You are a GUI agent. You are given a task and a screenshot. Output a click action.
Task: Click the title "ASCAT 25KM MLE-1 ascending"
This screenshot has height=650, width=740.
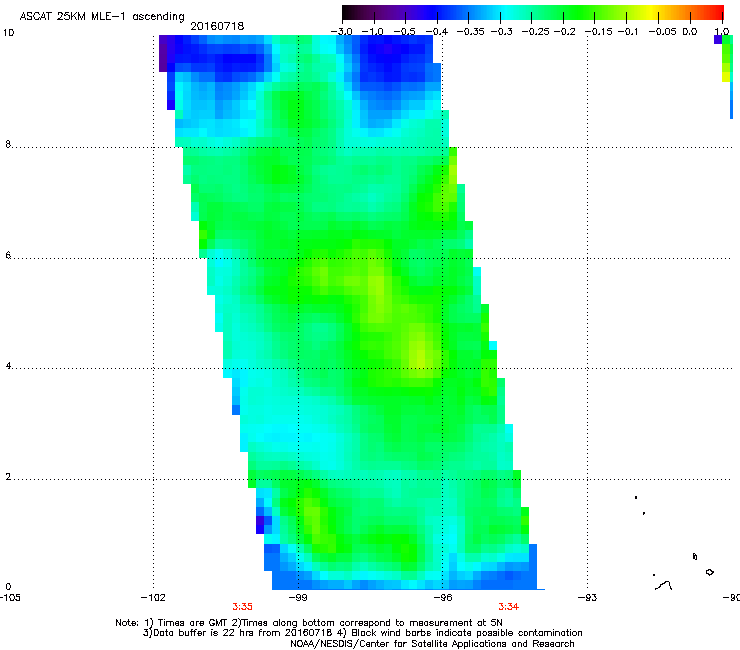click(102, 16)
